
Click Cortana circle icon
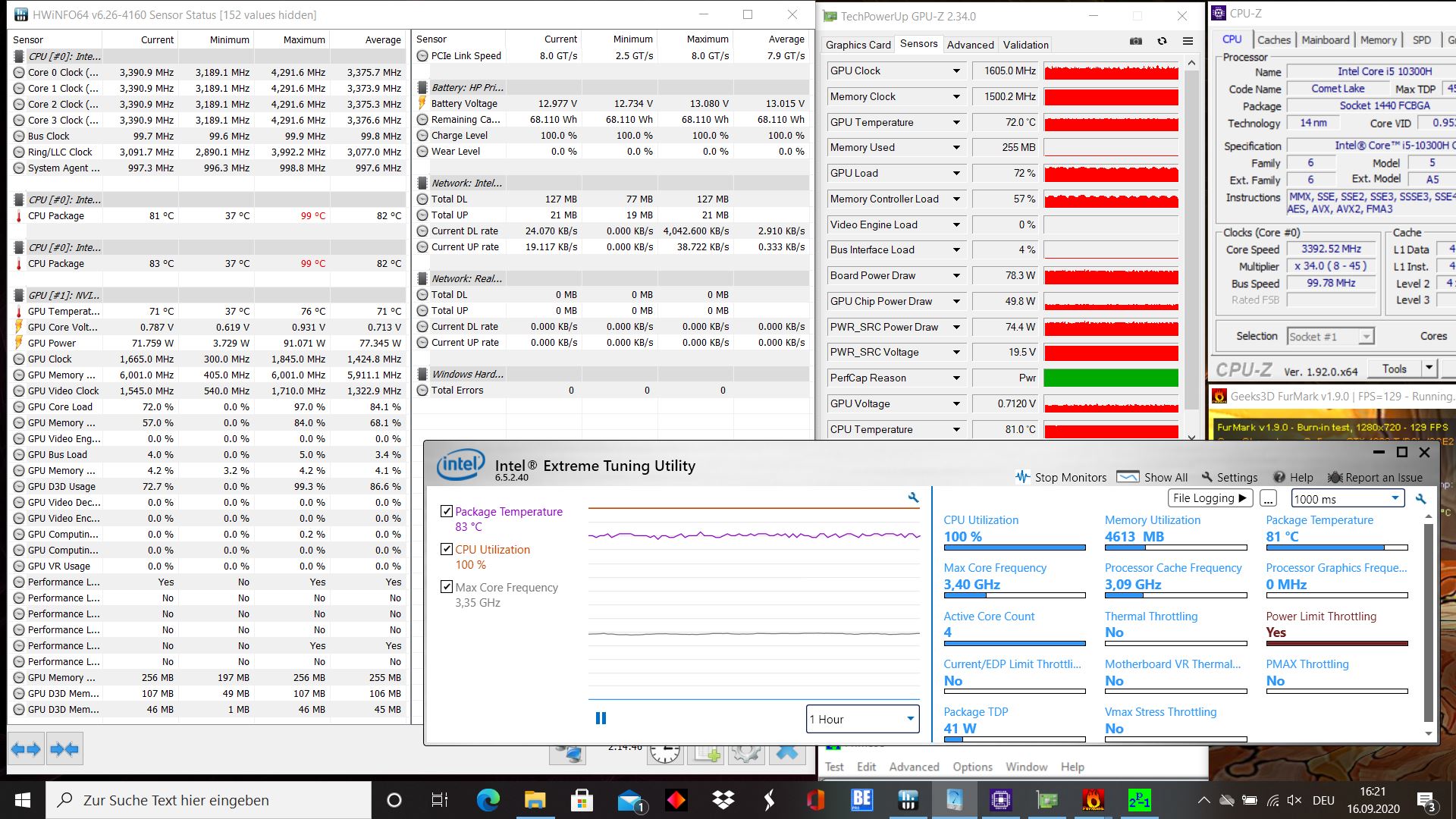(x=394, y=800)
